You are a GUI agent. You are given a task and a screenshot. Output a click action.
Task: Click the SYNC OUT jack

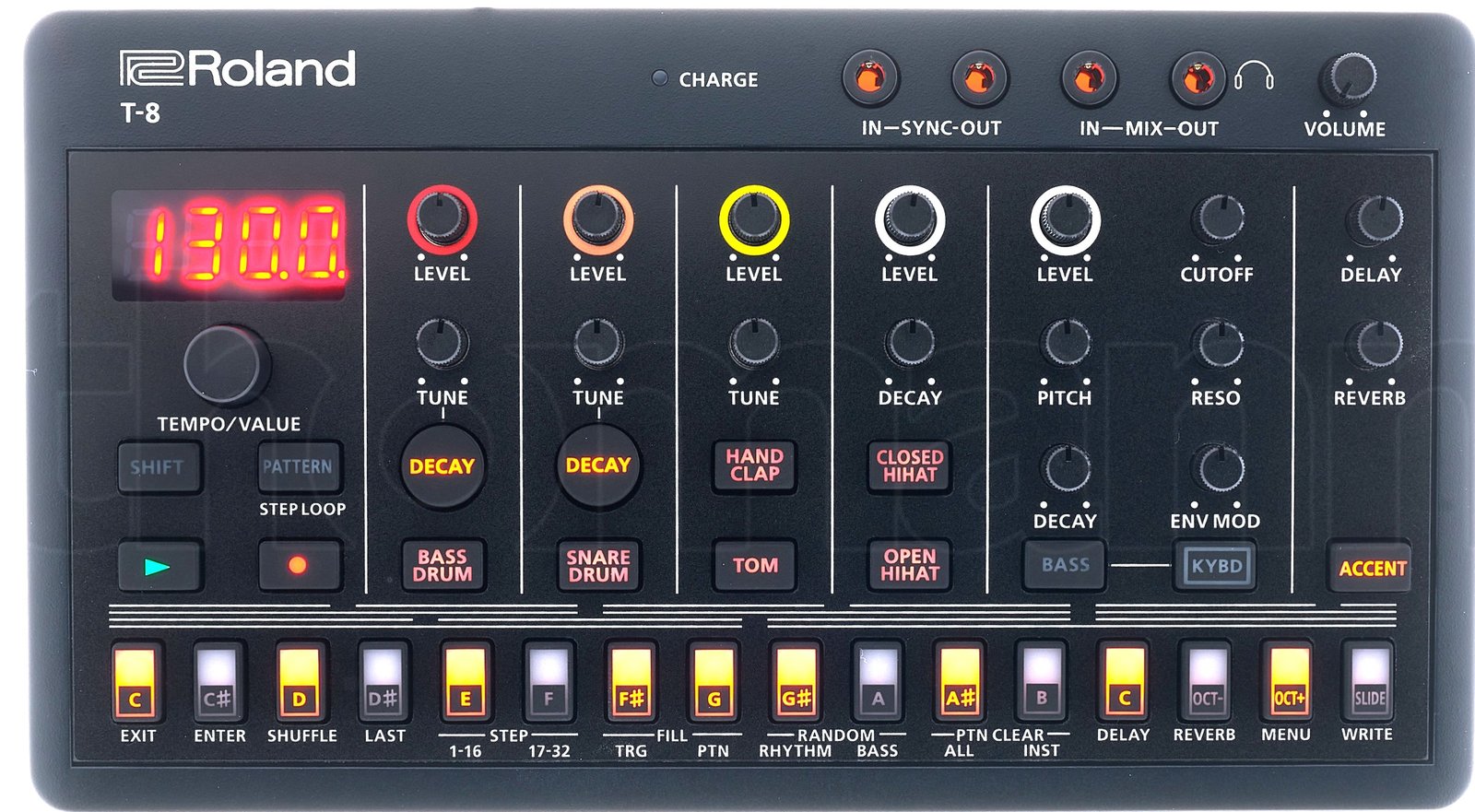(980, 77)
